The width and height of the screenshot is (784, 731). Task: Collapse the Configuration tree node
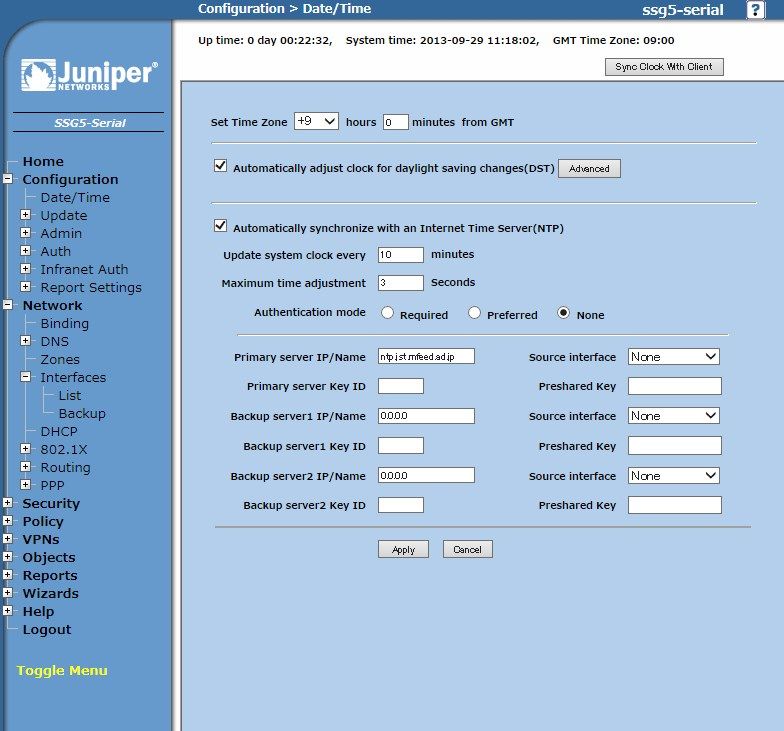(x=8, y=178)
